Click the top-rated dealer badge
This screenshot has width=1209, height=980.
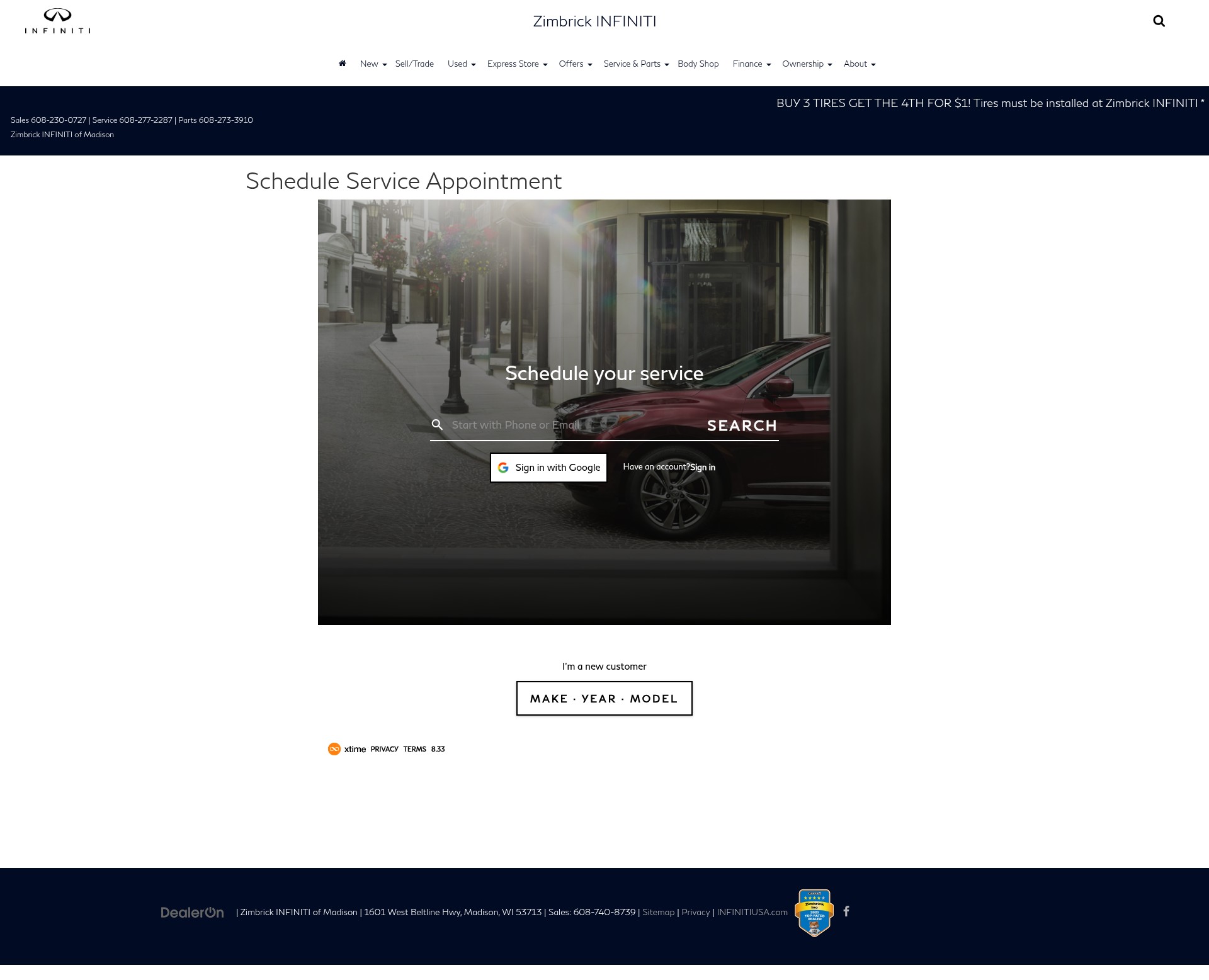[x=814, y=913]
